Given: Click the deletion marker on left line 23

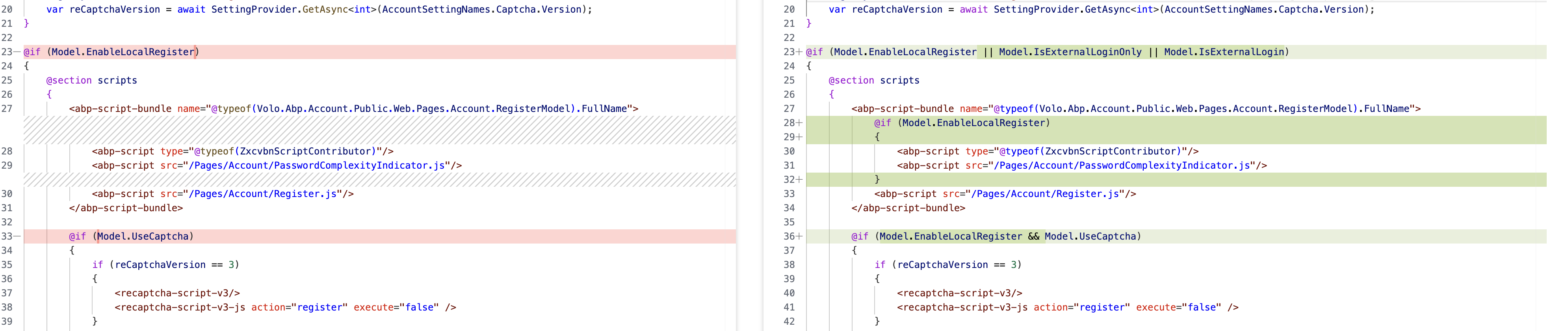Looking at the screenshot, I should [x=17, y=52].
